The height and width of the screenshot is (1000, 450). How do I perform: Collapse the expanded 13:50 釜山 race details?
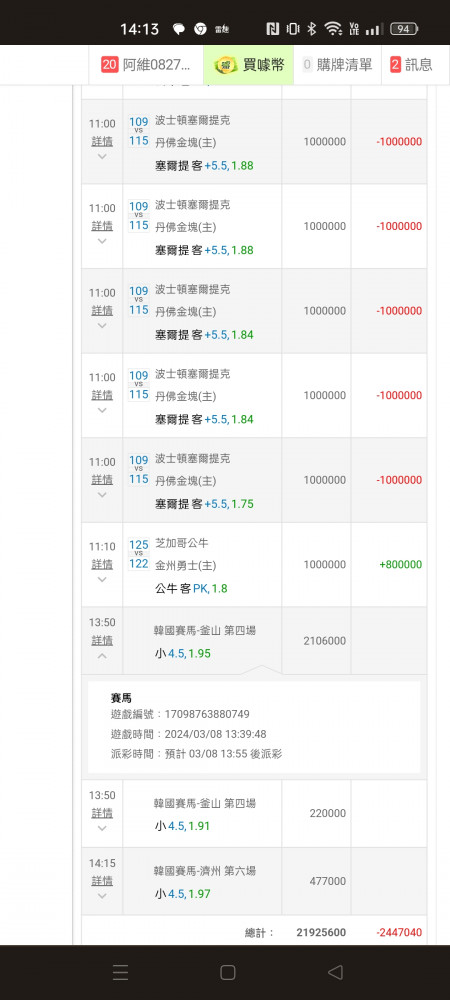[102, 656]
